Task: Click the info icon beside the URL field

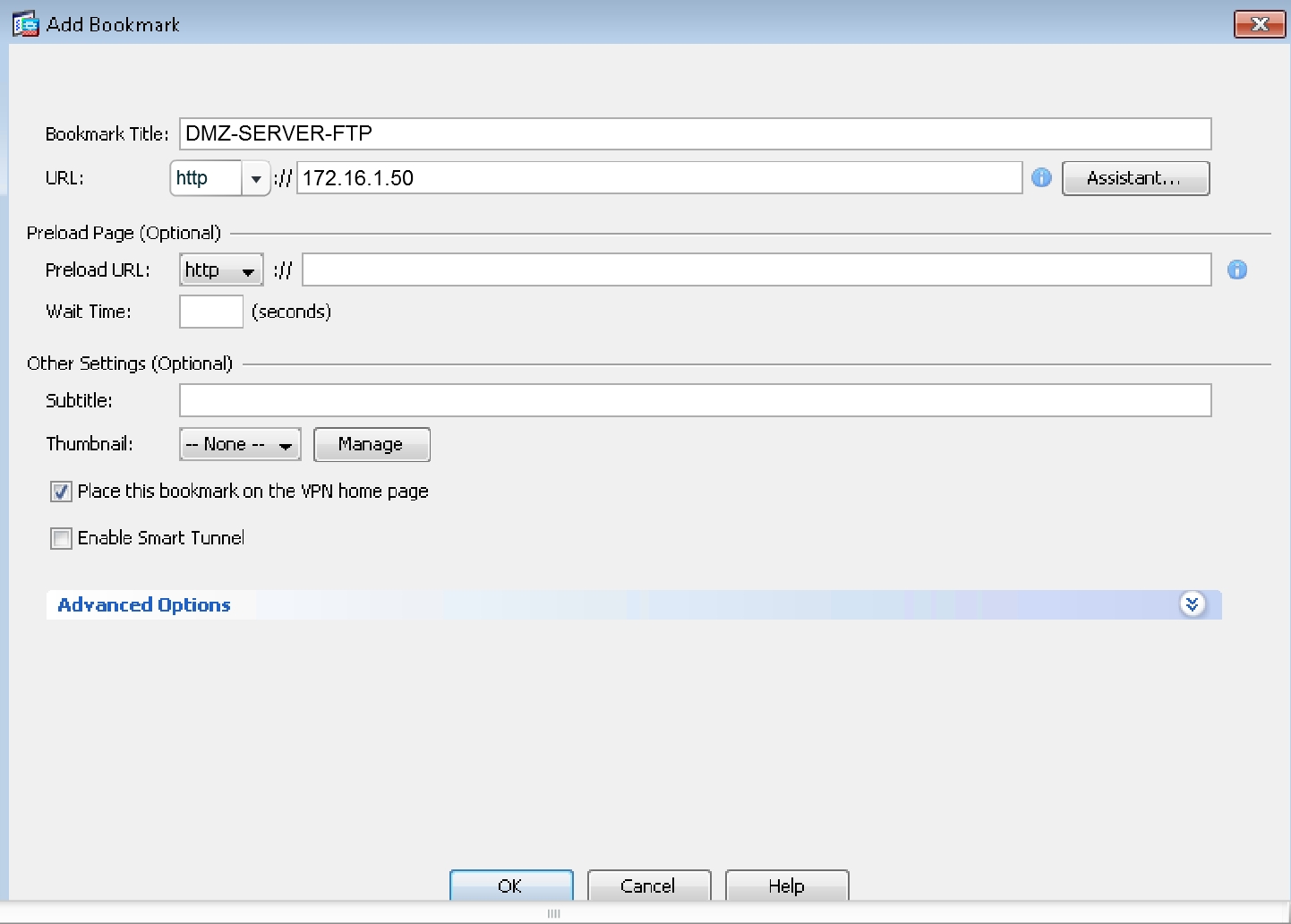Action: (x=1041, y=177)
